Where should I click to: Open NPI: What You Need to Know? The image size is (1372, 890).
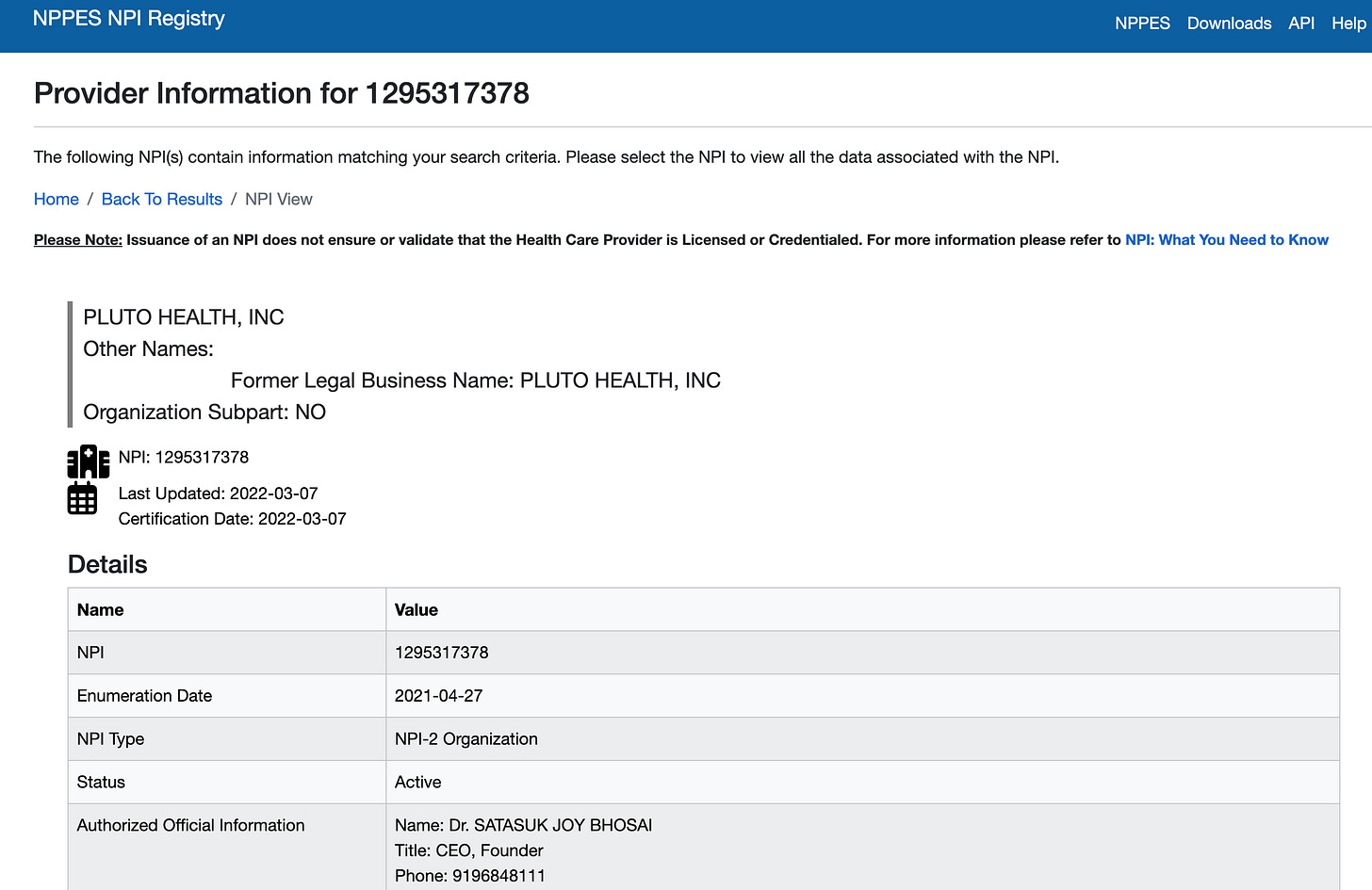(x=1227, y=240)
